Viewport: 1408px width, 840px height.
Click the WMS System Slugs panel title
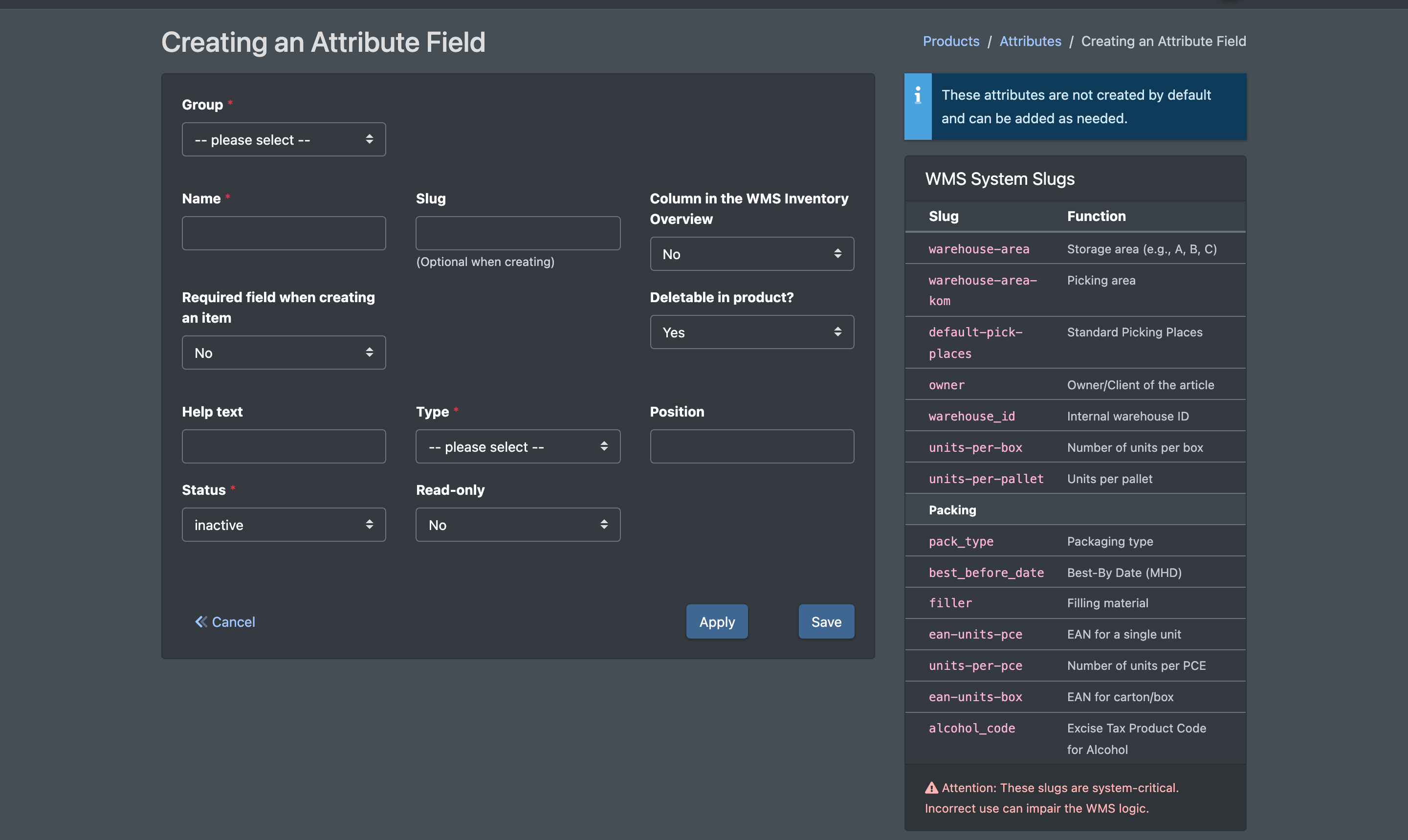click(999, 179)
